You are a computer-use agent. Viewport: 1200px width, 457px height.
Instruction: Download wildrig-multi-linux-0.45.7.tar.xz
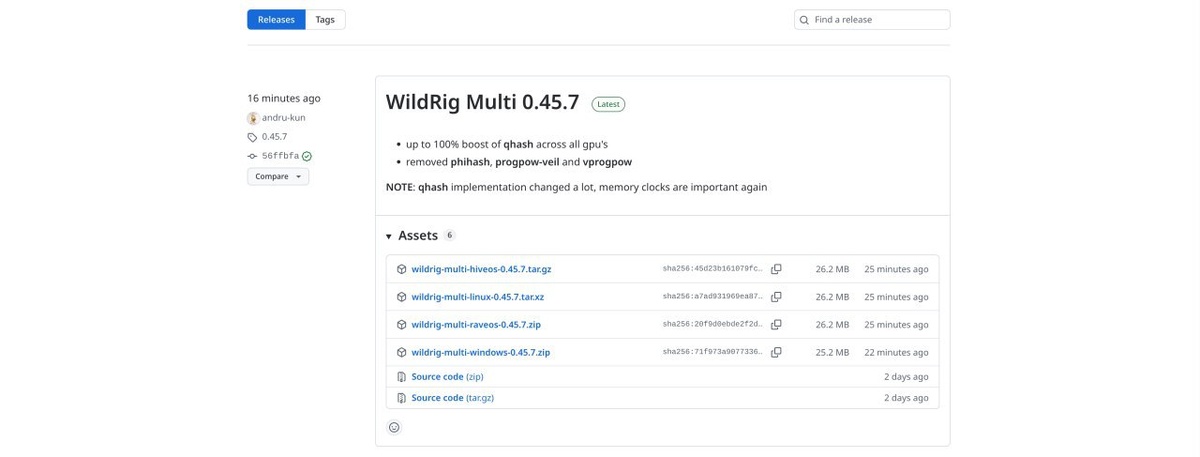tap(477, 297)
